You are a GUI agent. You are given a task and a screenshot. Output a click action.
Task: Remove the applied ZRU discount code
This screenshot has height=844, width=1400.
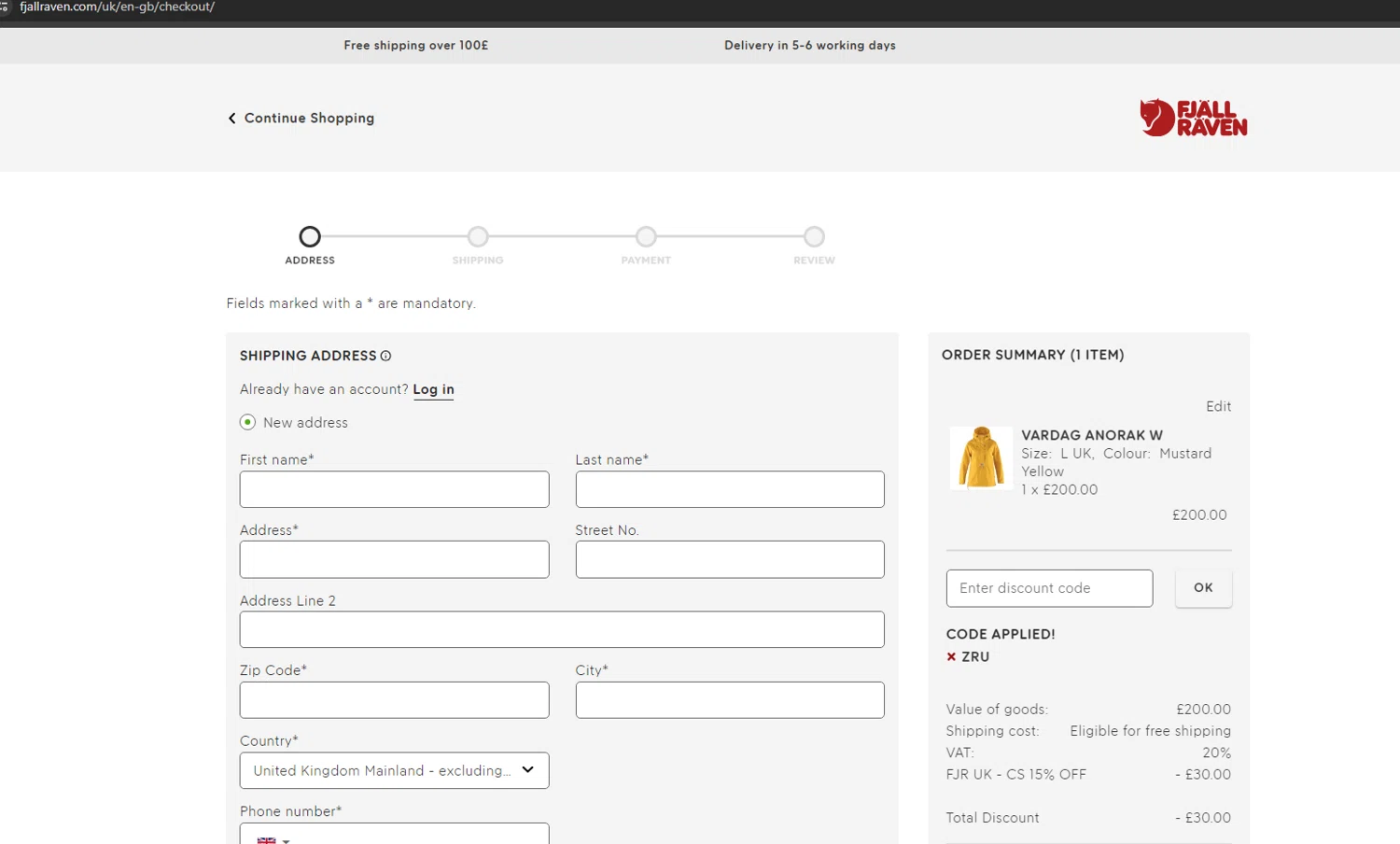coord(951,656)
